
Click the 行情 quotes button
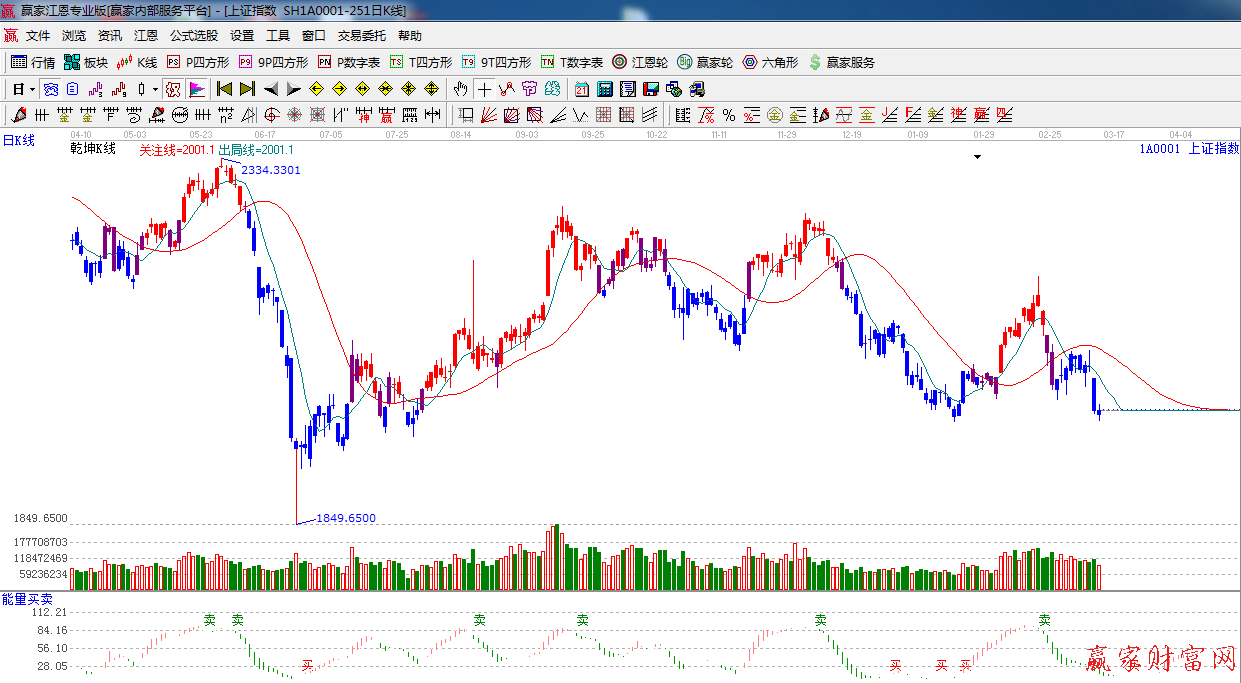point(33,62)
